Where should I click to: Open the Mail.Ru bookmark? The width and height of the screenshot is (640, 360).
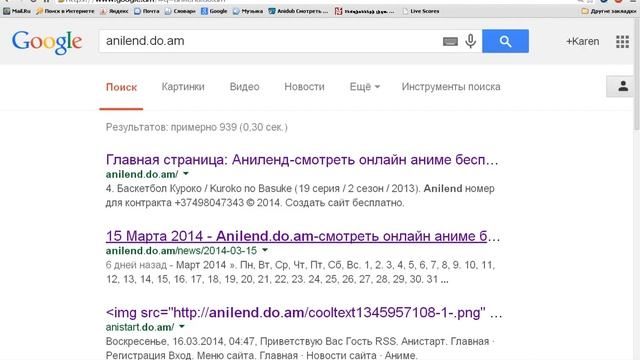pyautogui.click(x=17, y=11)
